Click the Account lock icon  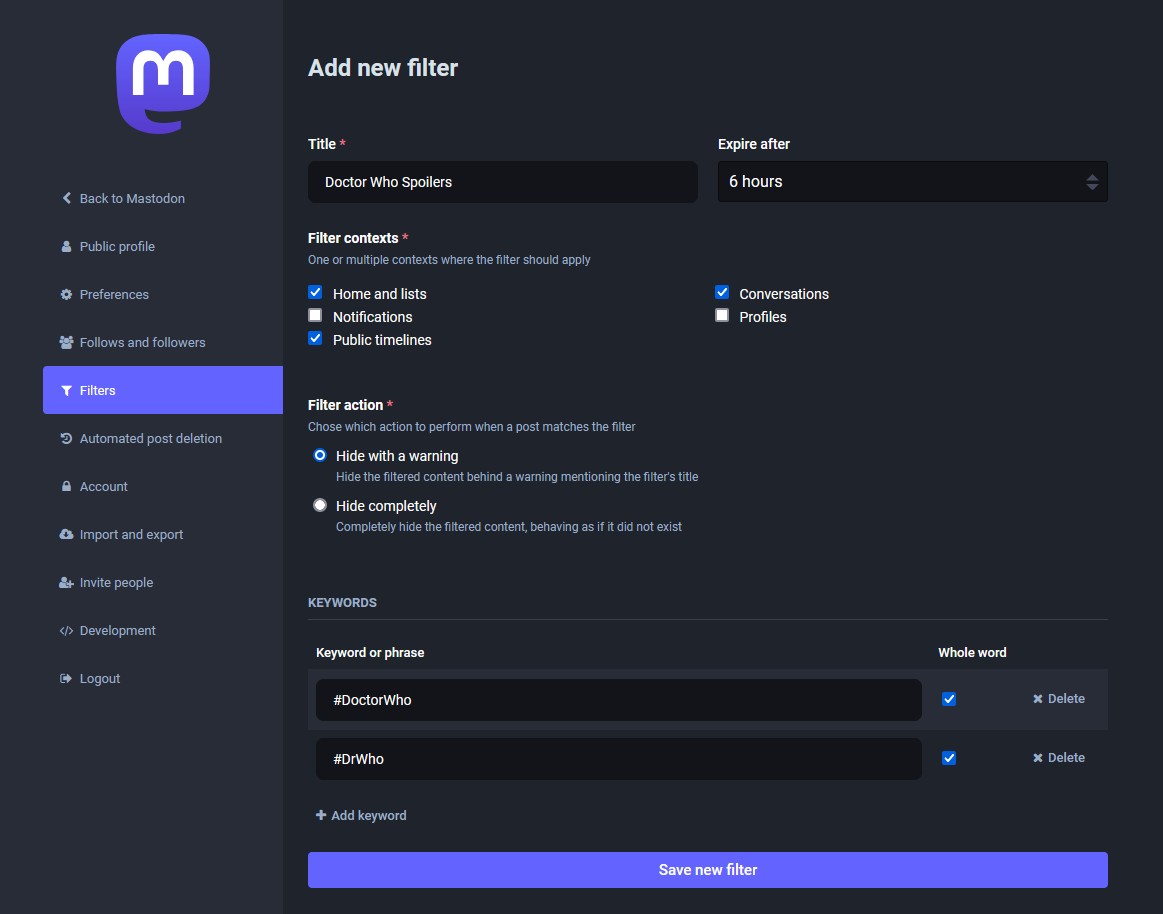point(67,486)
